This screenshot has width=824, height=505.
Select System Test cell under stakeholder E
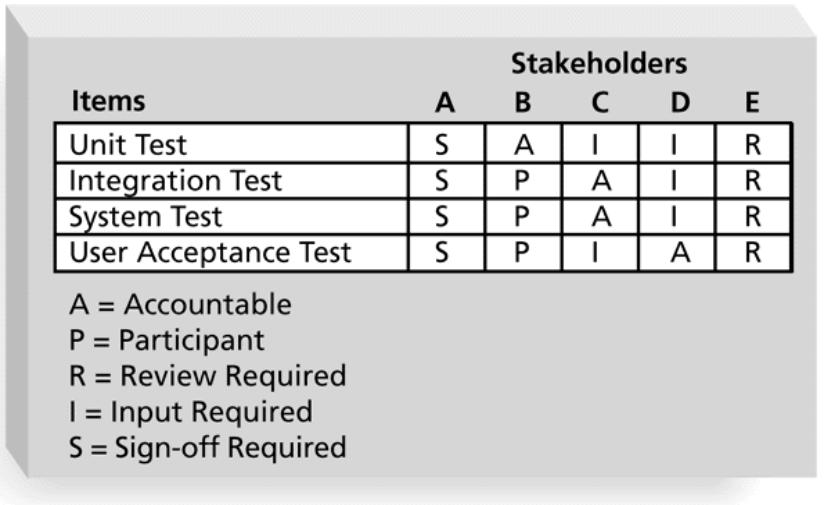point(753,217)
